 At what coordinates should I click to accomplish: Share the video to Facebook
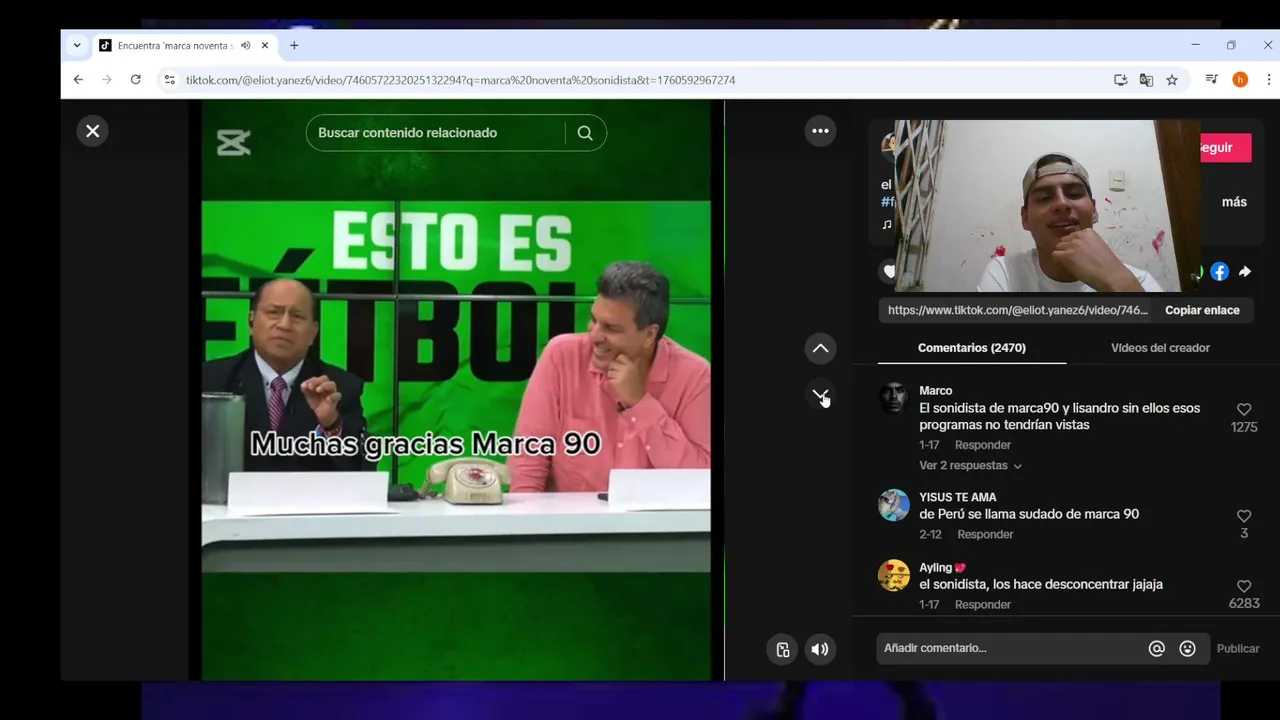point(1219,271)
